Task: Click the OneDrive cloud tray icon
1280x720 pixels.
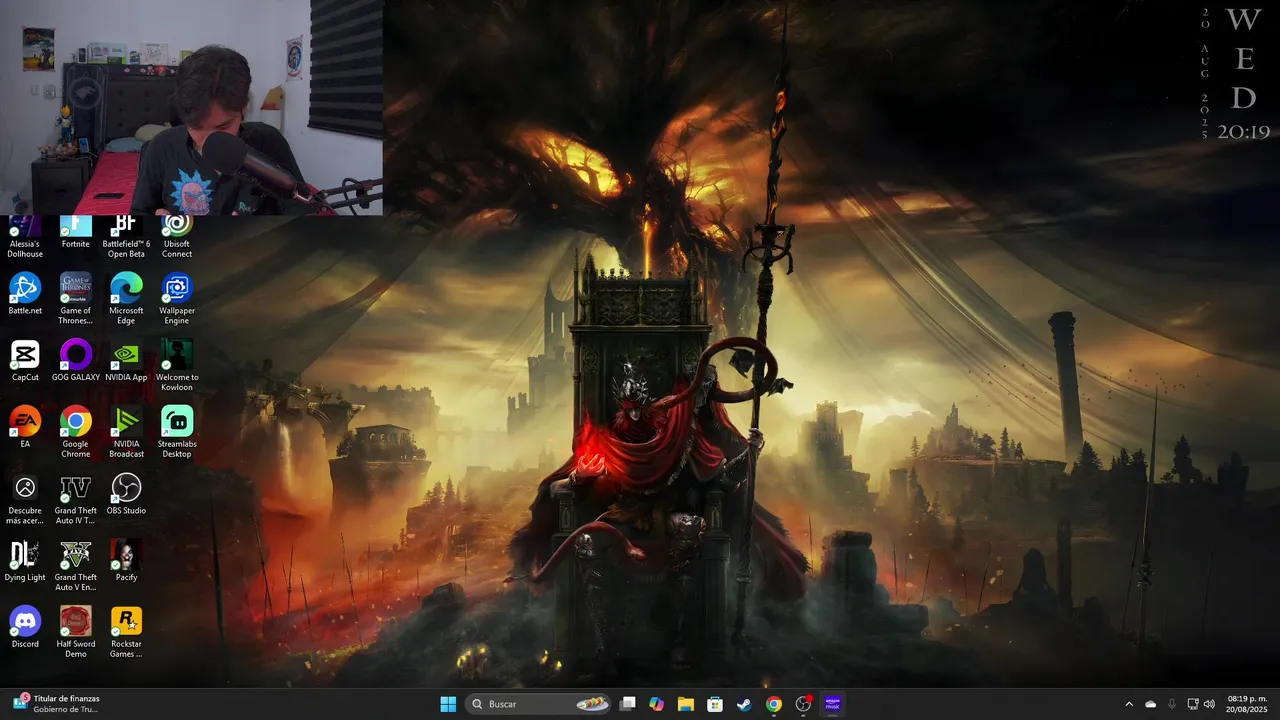Action: tap(1150, 704)
